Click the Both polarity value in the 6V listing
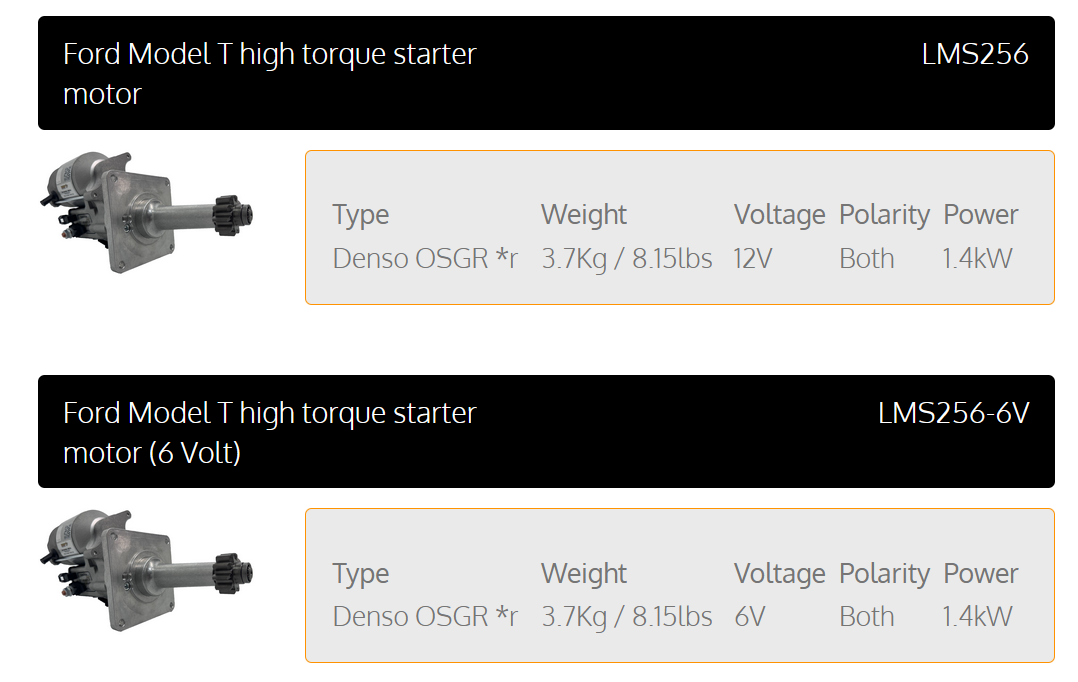 [867, 617]
